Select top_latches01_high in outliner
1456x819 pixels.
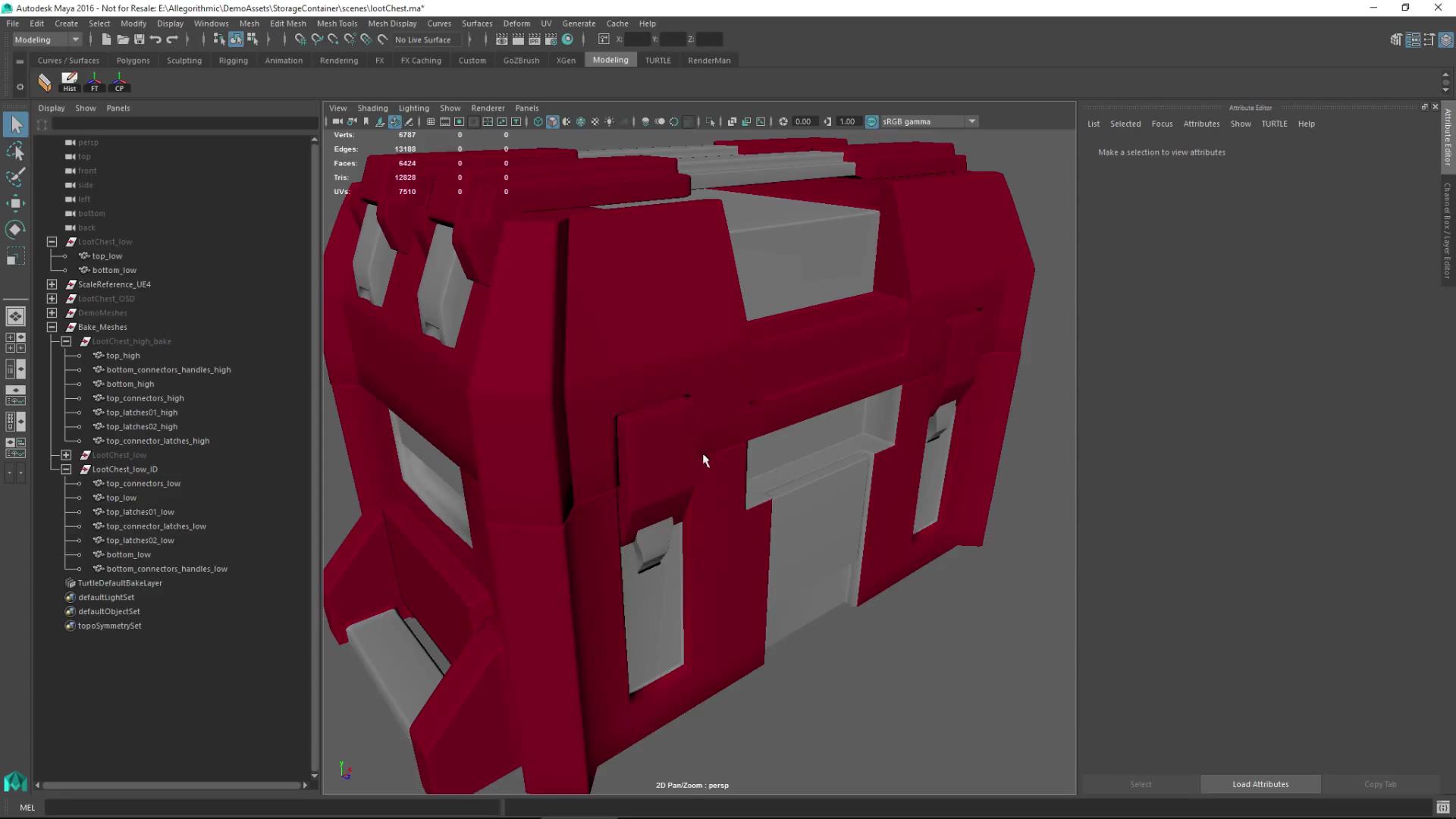pyautogui.click(x=142, y=413)
